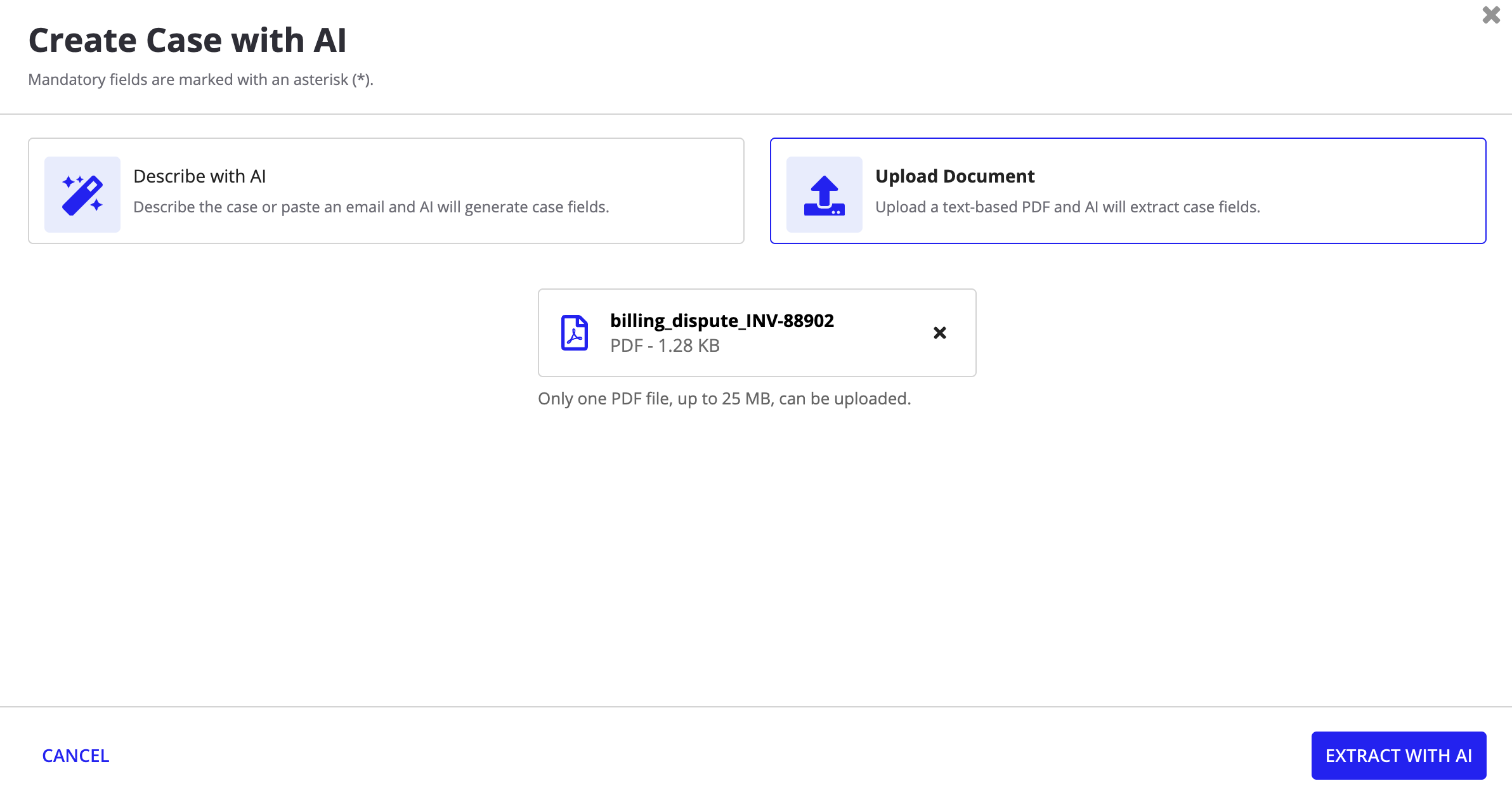
Task: Click the upload arrow icon
Action: (824, 195)
